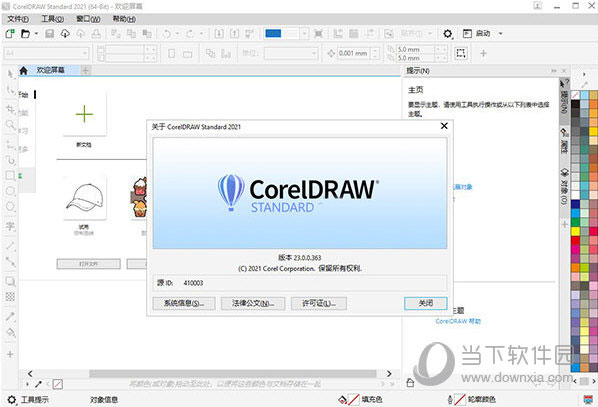This screenshot has width=598, height=407.
Task: Select the Ellipse tool in toolbox
Action: (x=10, y=191)
